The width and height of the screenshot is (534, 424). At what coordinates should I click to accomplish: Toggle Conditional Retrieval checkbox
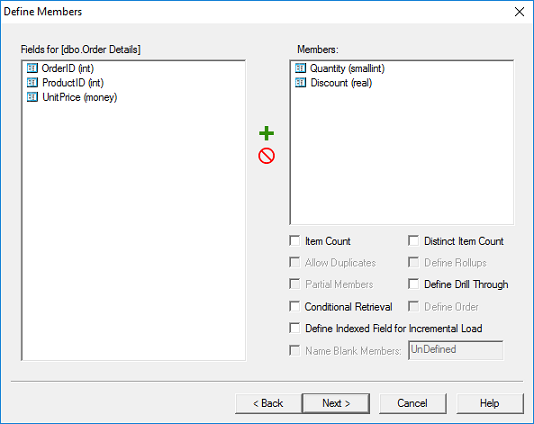(x=295, y=307)
